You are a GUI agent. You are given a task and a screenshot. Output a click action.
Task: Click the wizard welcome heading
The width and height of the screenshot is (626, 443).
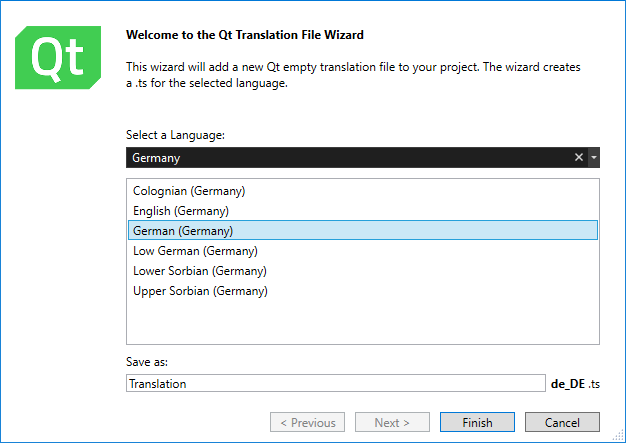tap(245, 35)
